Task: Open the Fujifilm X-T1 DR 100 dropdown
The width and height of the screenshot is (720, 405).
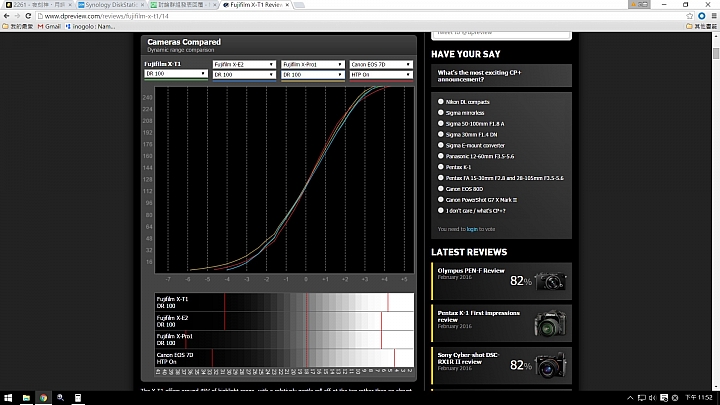Action: [176, 73]
